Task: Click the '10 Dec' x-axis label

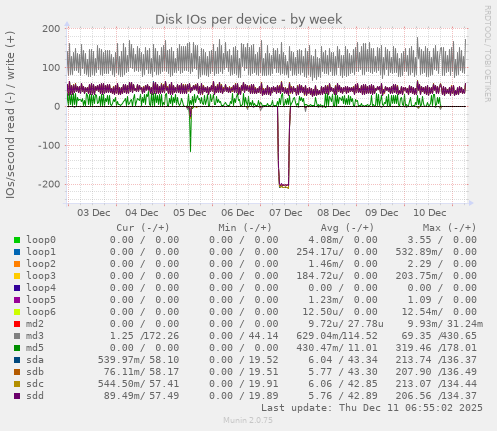Action: tap(430, 213)
